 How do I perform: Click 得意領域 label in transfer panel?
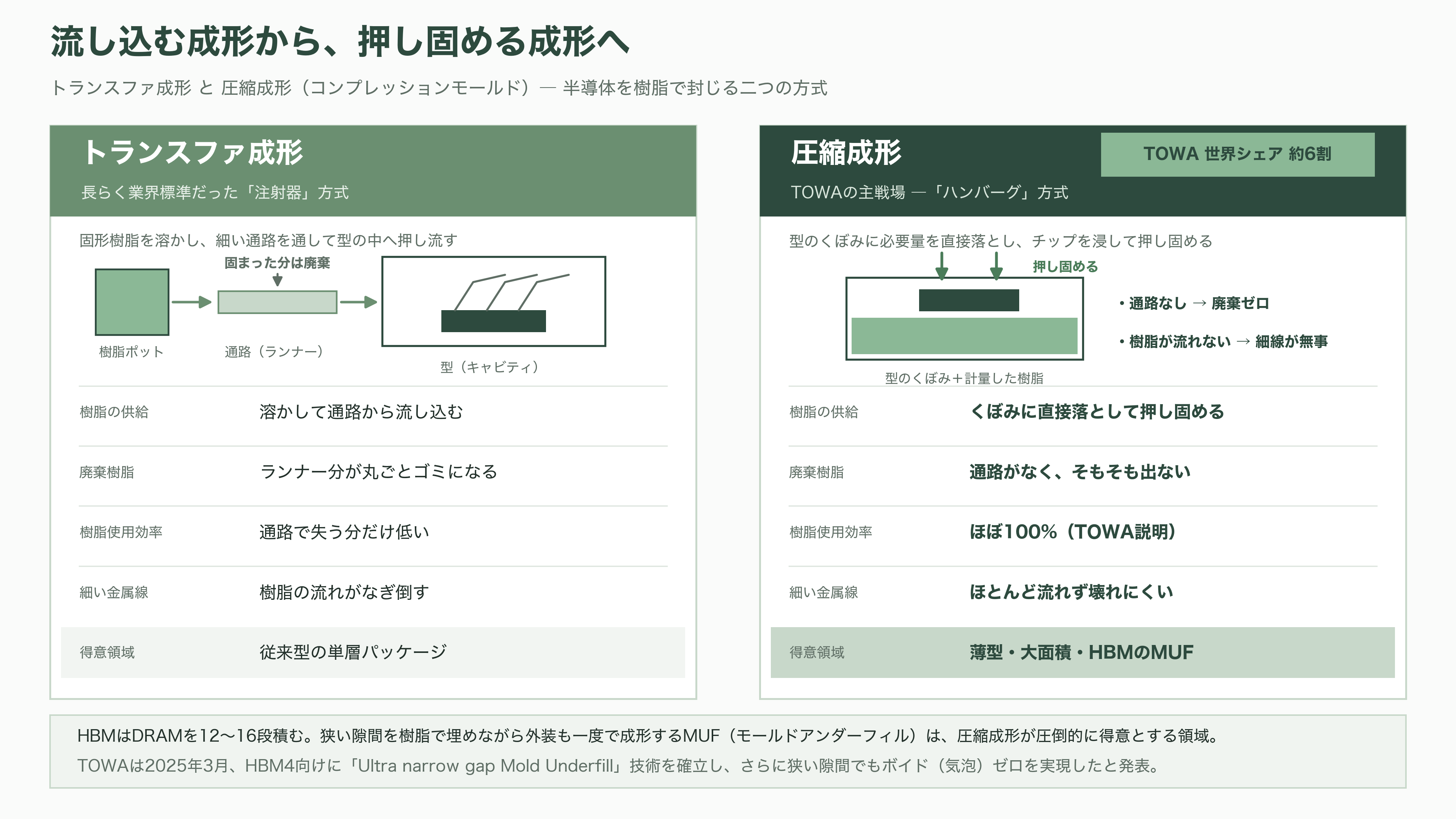coord(107,652)
